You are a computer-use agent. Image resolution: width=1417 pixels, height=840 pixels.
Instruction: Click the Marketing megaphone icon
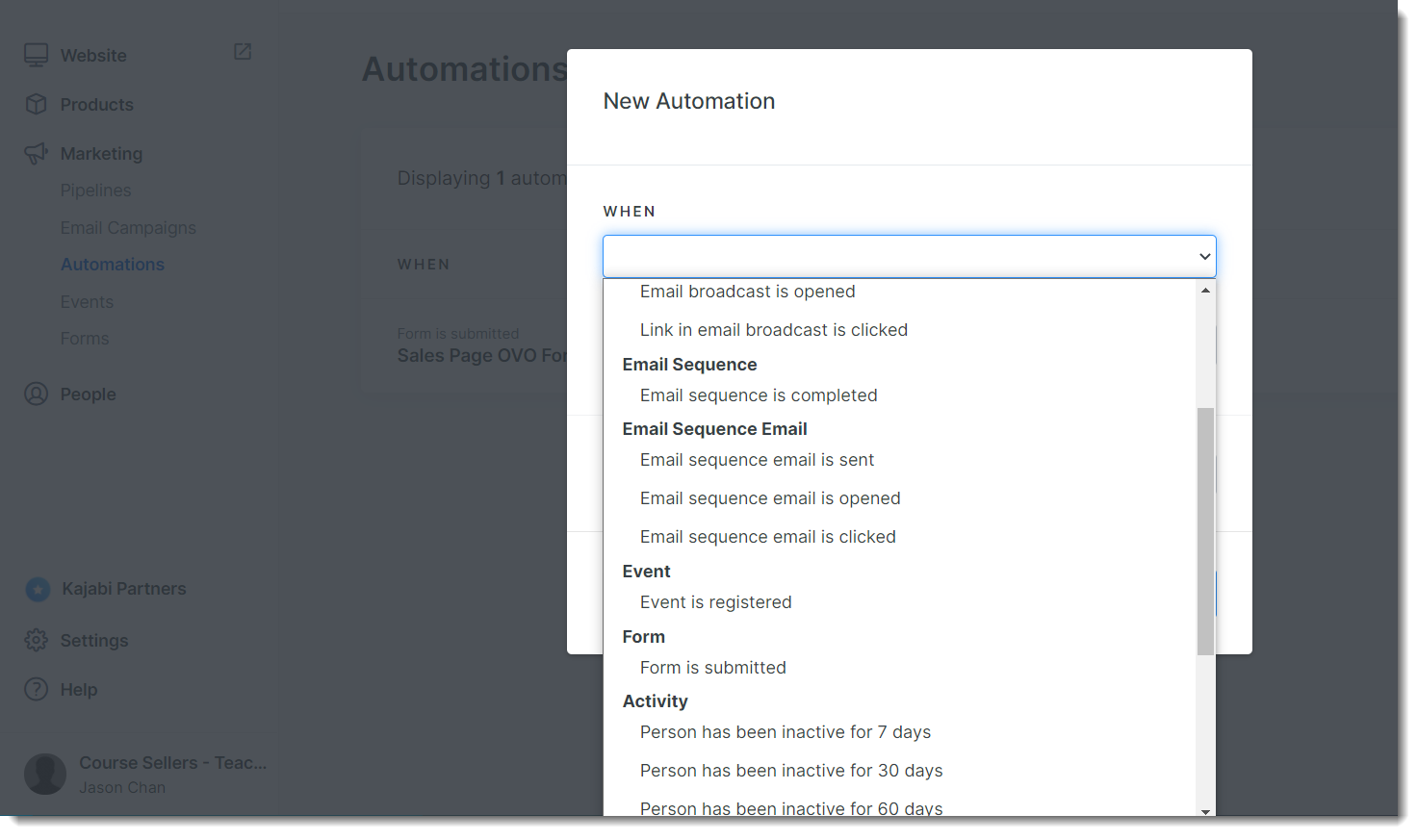[36, 153]
